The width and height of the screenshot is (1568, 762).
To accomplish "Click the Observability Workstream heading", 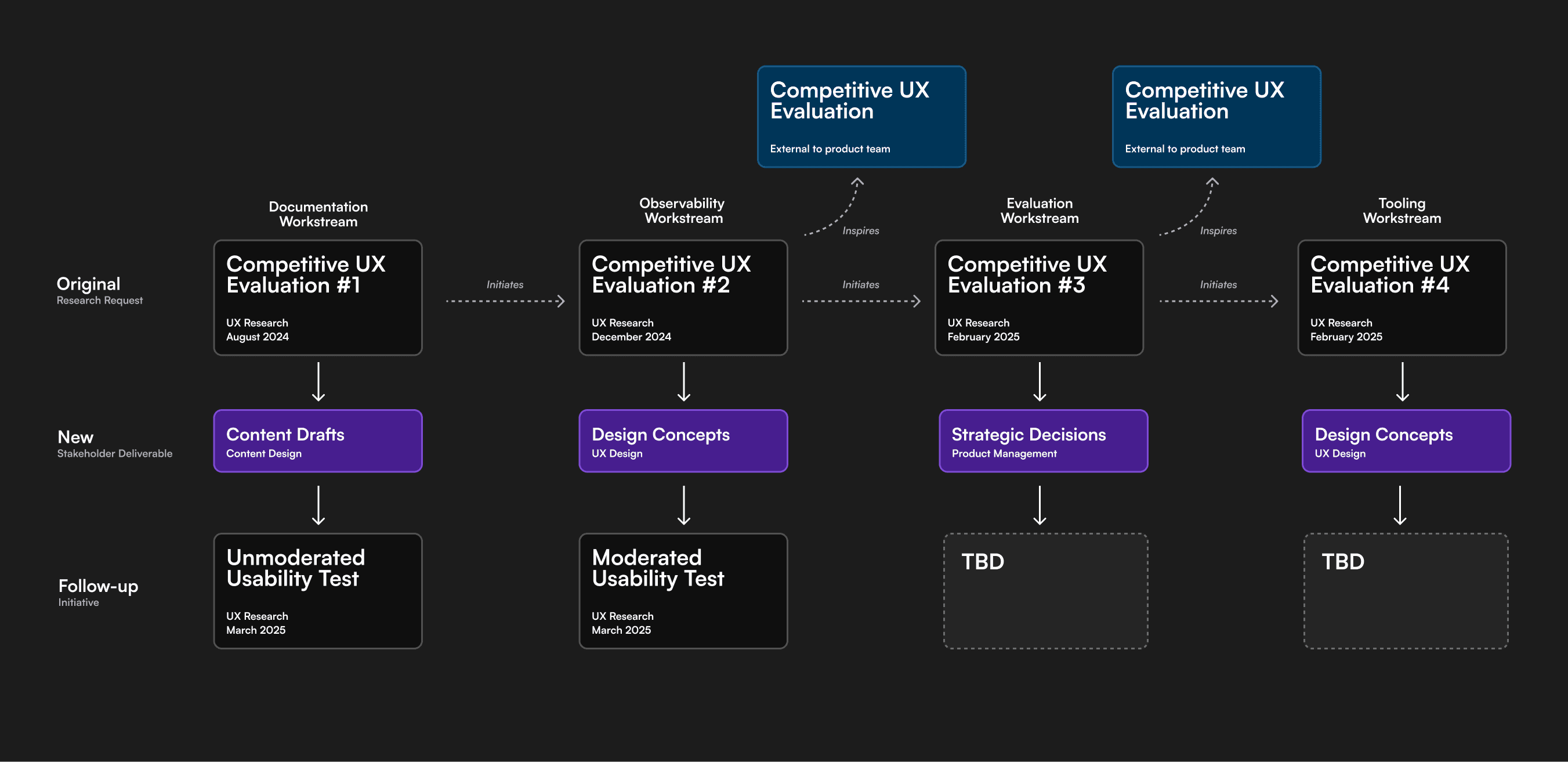I will (682, 211).
